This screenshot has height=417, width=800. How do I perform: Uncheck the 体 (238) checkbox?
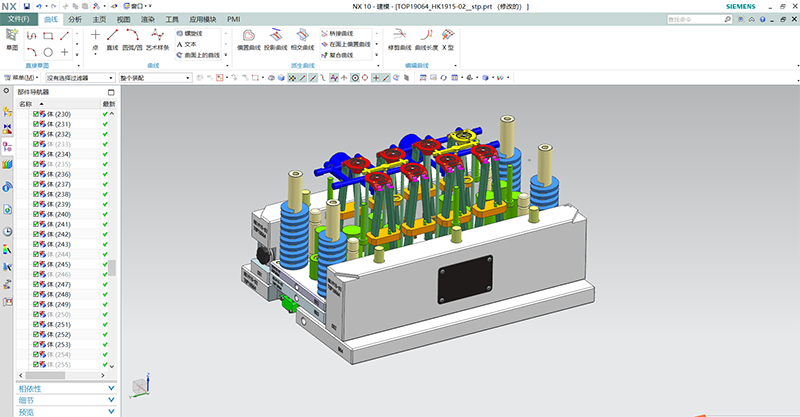pos(36,194)
